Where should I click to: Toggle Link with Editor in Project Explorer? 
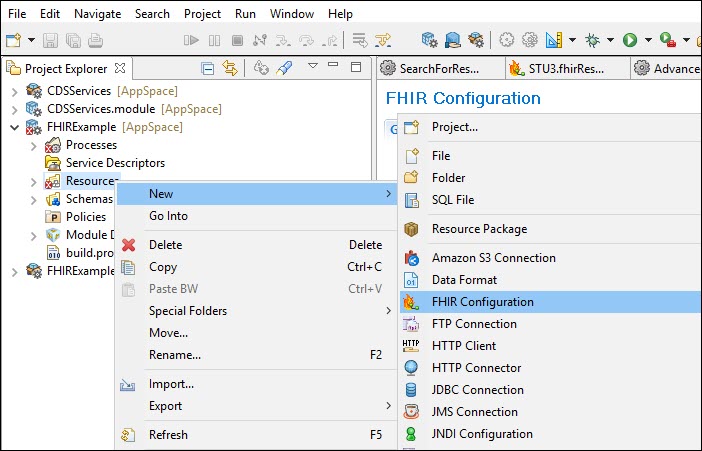(230, 68)
